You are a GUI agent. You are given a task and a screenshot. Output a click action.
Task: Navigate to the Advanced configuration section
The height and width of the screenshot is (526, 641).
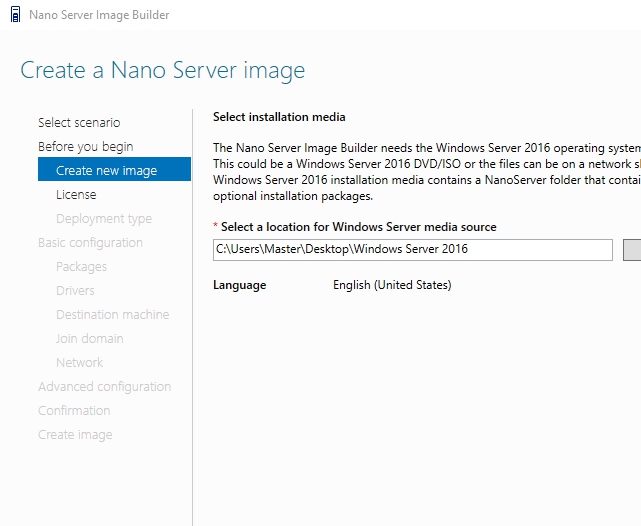click(x=104, y=387)
